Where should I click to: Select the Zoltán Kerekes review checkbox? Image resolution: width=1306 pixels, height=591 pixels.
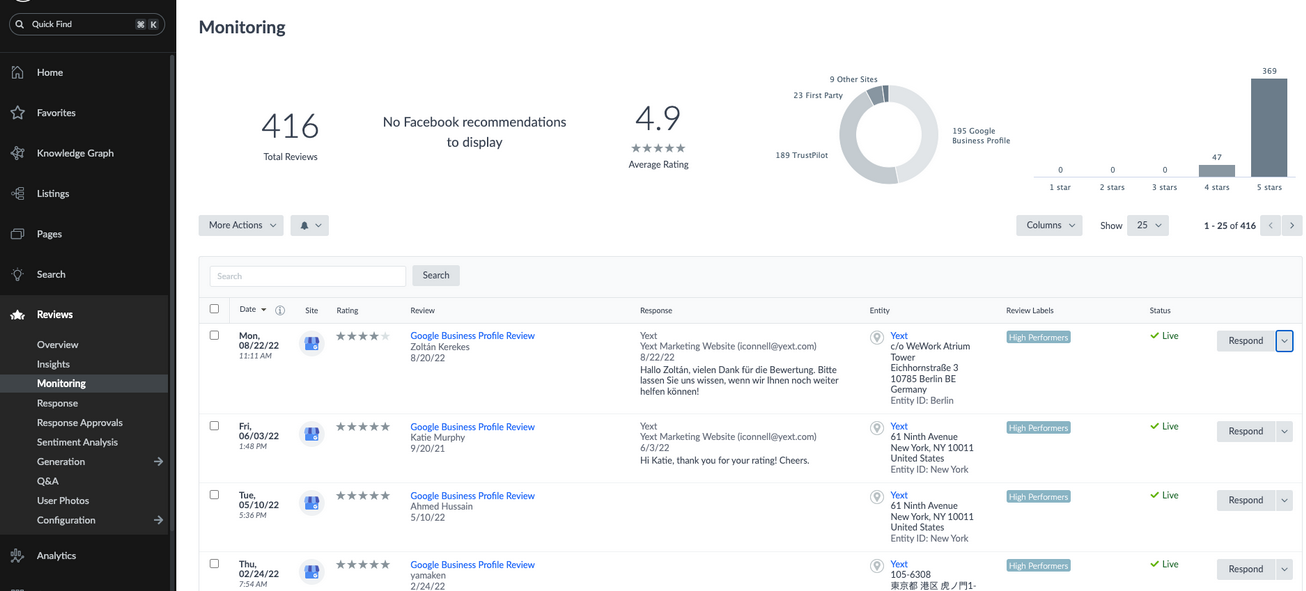click(214, 335)
